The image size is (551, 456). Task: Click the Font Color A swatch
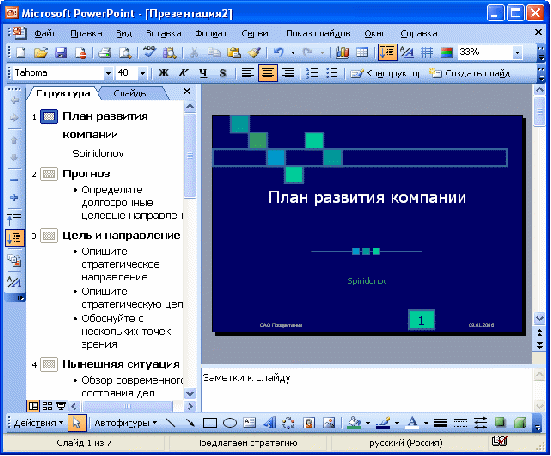click(x=413, y=423)
